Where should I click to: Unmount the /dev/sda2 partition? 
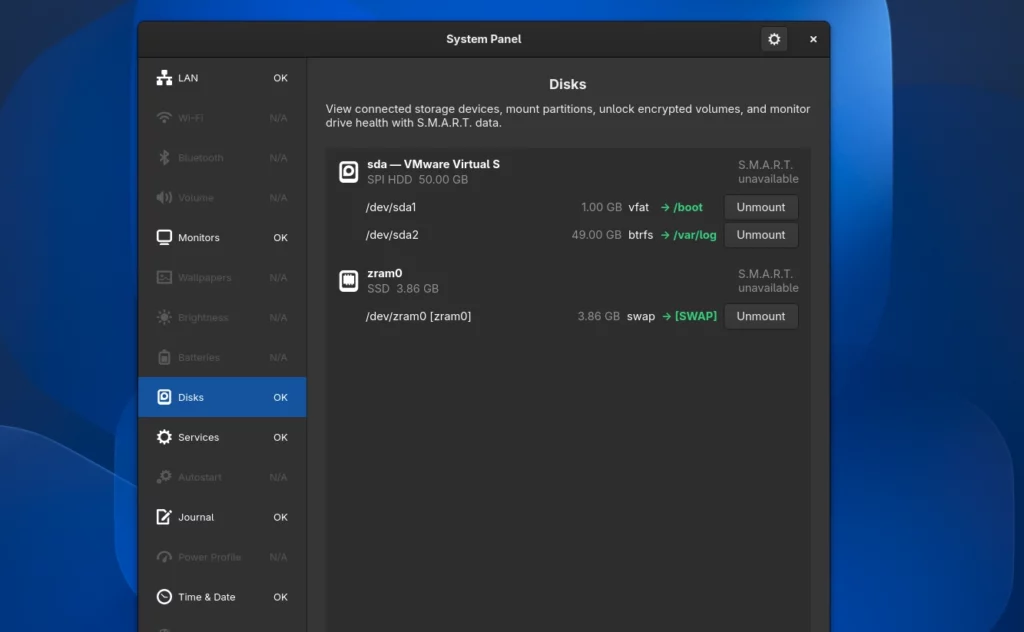[761, 235]
